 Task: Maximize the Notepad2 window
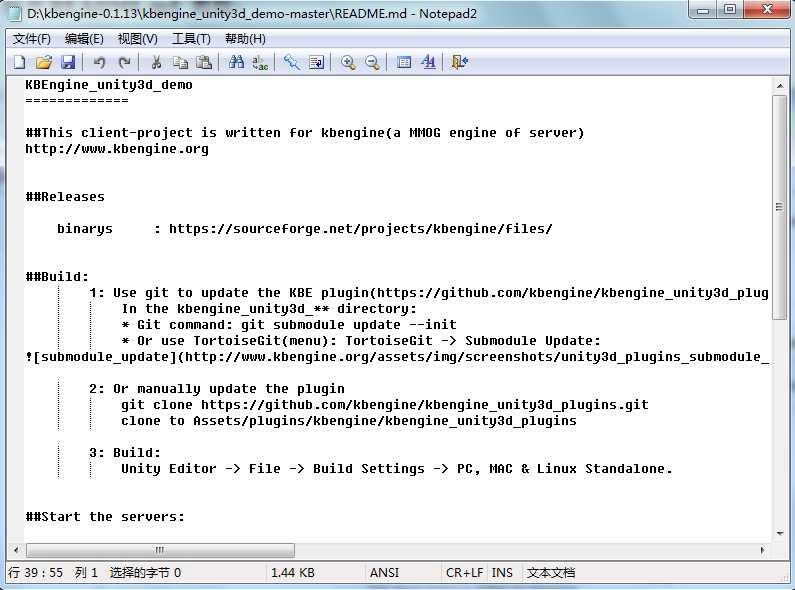(730, 10)
